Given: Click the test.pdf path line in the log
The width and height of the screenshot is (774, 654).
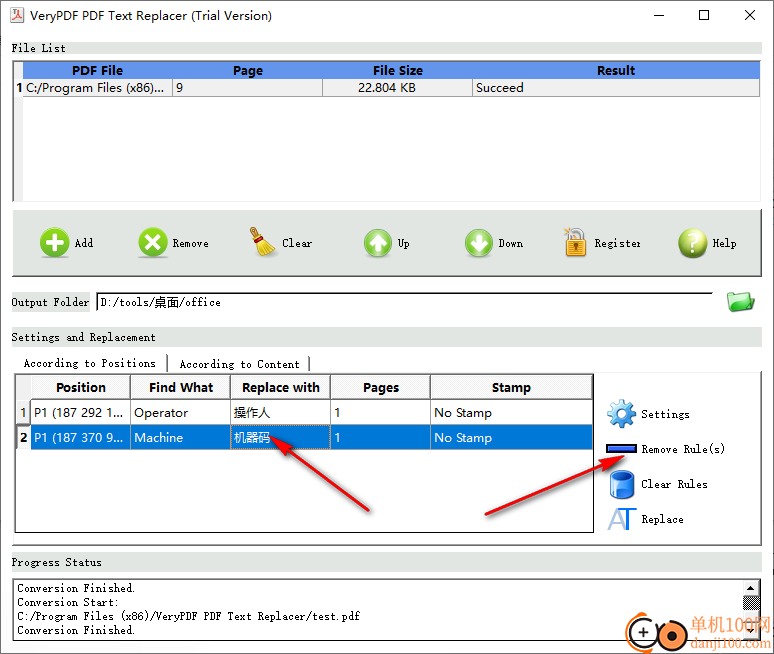Looking at the screenshot, I should coord(189,616).
